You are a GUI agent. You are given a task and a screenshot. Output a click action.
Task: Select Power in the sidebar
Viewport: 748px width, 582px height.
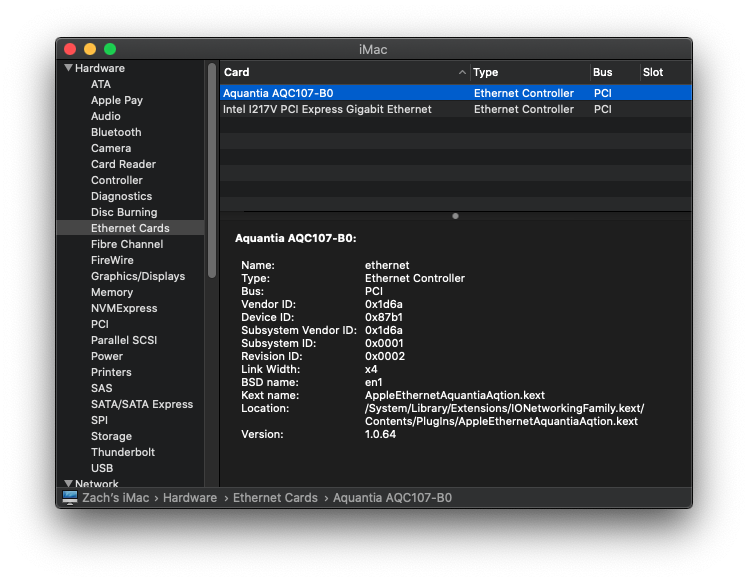tap(107, 356)
